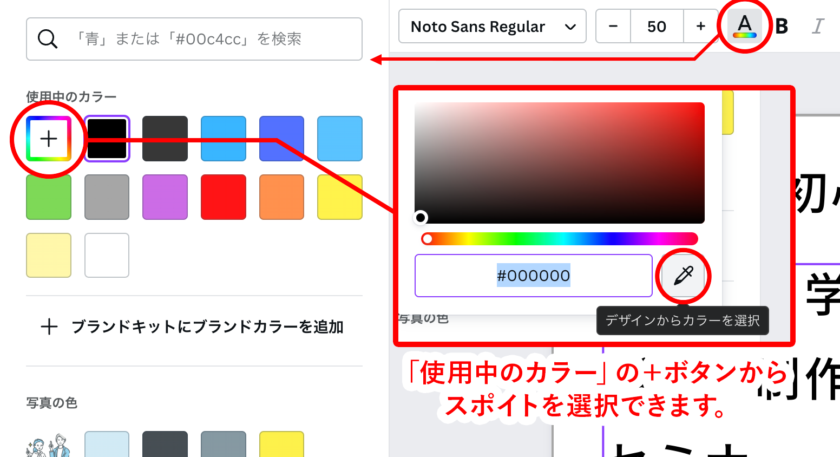This screenshot has width=840, height=457.
Task: Click the #000000 hex code field
Action: (533, 275)
